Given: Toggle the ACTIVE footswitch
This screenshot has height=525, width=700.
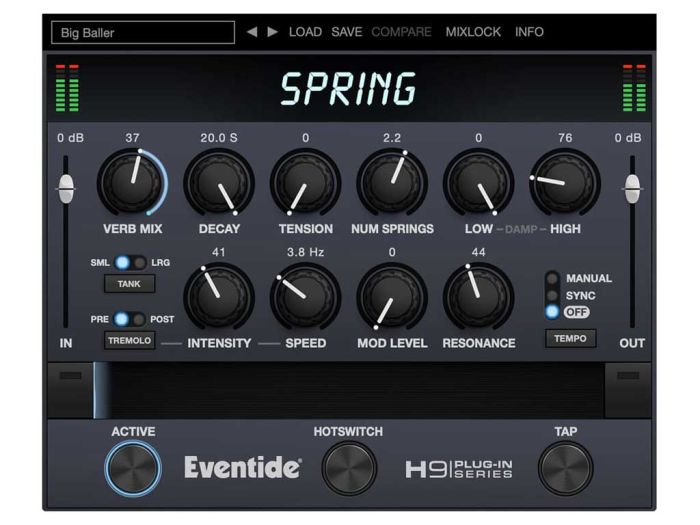Looking at the screenshot, I should click(133, 468).
